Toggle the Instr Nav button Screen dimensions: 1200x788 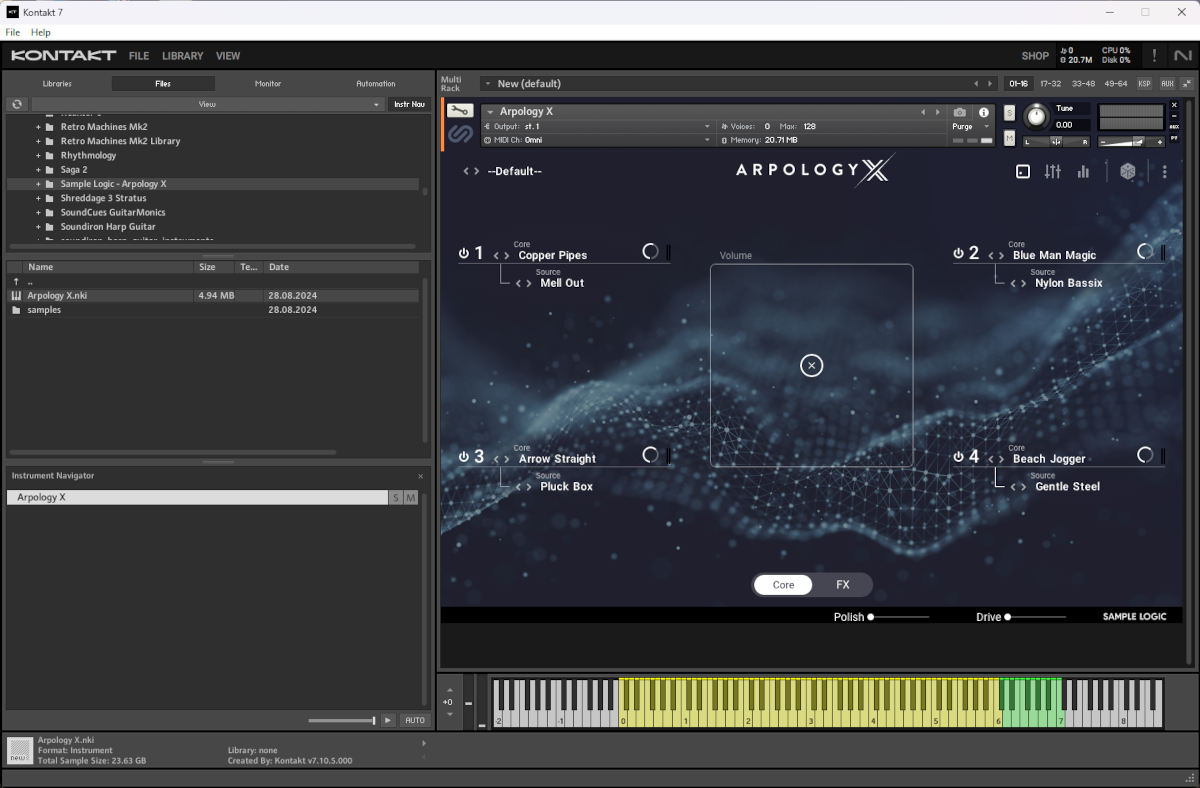tap(409, 104)
